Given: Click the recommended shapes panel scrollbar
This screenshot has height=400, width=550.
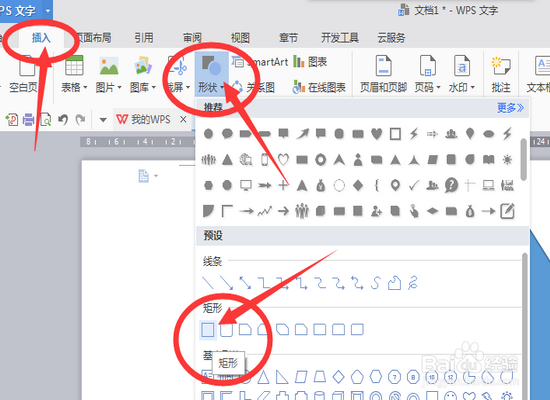Looking at the screenshot, I should [x=524, y=160].
